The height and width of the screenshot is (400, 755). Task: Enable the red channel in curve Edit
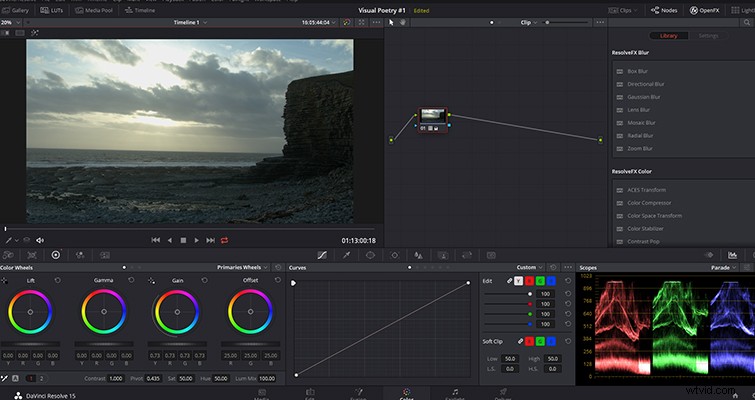click(x=529, y=281)
